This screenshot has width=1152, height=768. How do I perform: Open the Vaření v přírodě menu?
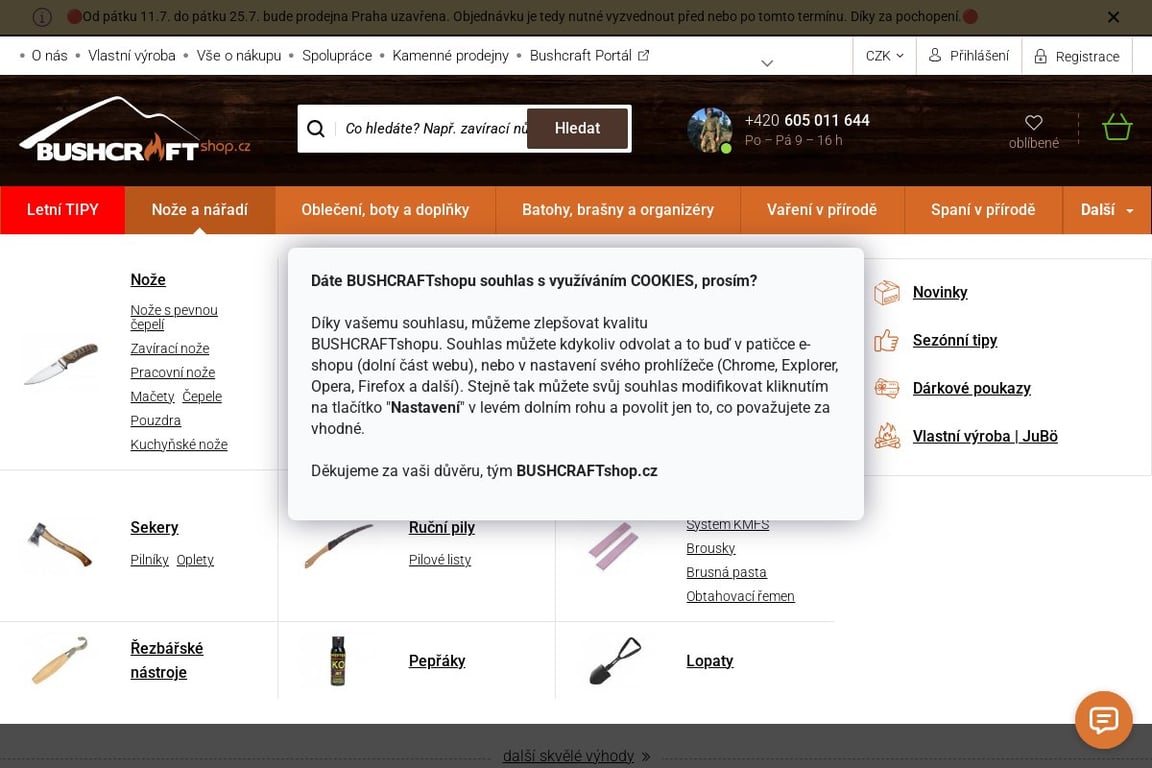(822, 210)
